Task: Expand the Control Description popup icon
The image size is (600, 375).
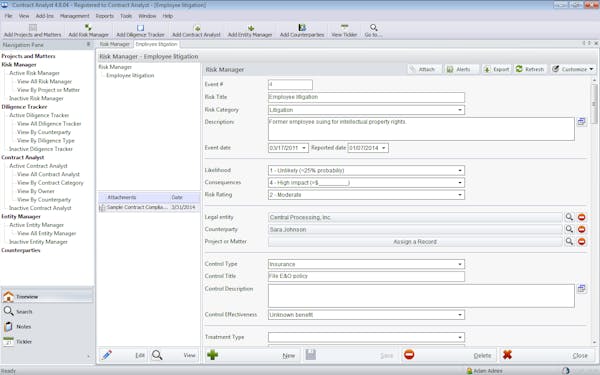Action: (x=581, y=289)
